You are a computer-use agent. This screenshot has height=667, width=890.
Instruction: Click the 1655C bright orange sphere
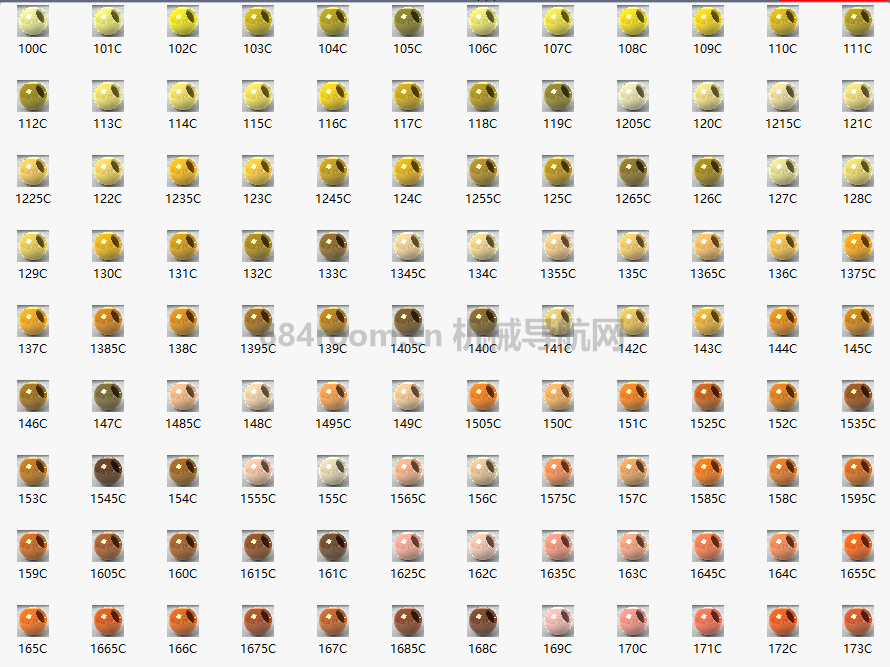tap(858, 546)
